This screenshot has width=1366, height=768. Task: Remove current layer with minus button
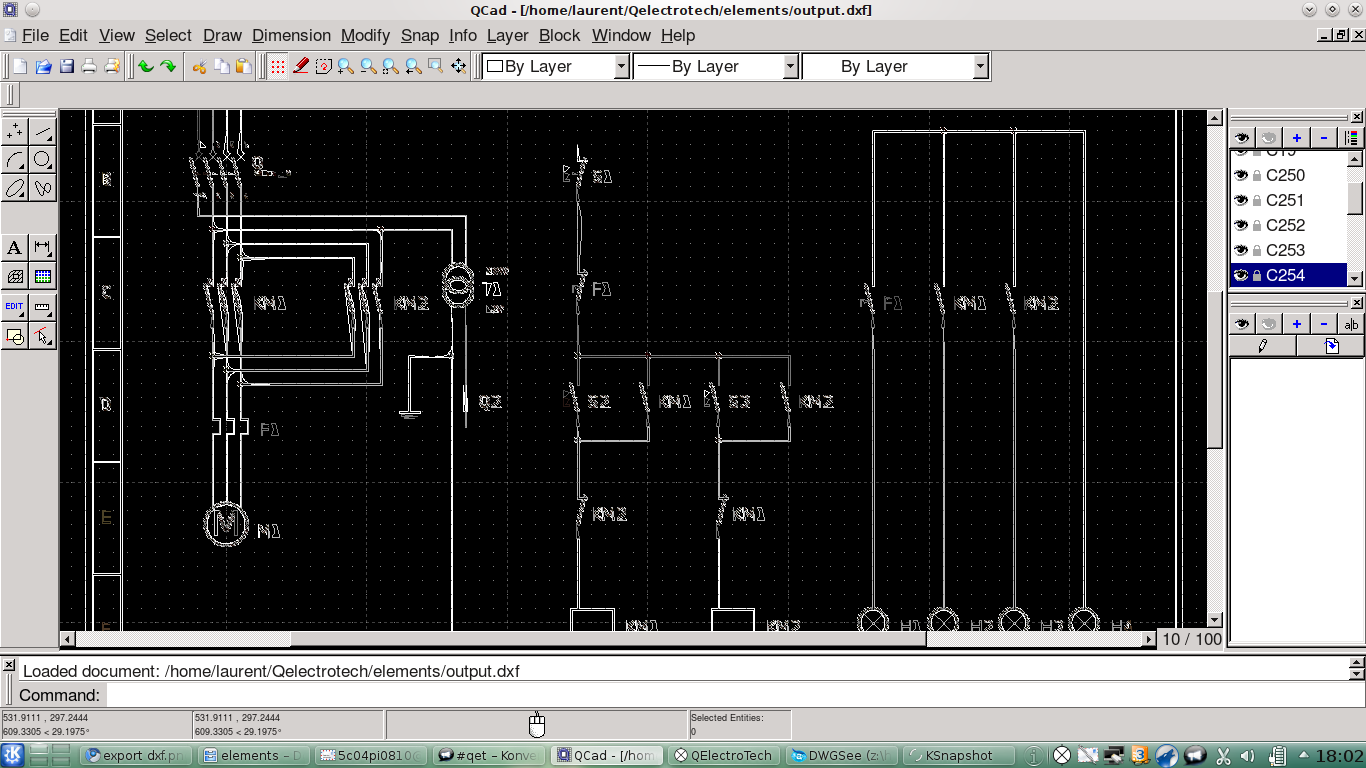click(x=1324, y=138)
